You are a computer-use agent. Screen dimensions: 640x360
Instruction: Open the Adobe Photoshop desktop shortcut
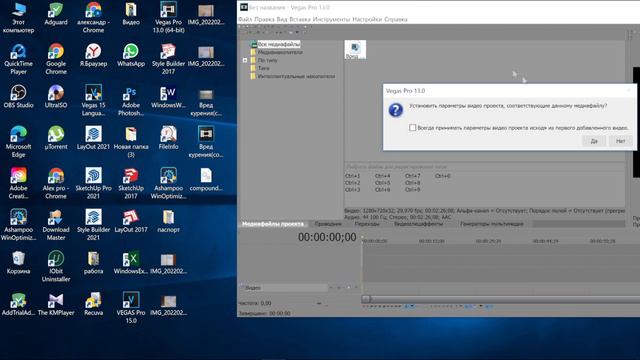pyautogui.click(x=131, y=100)
